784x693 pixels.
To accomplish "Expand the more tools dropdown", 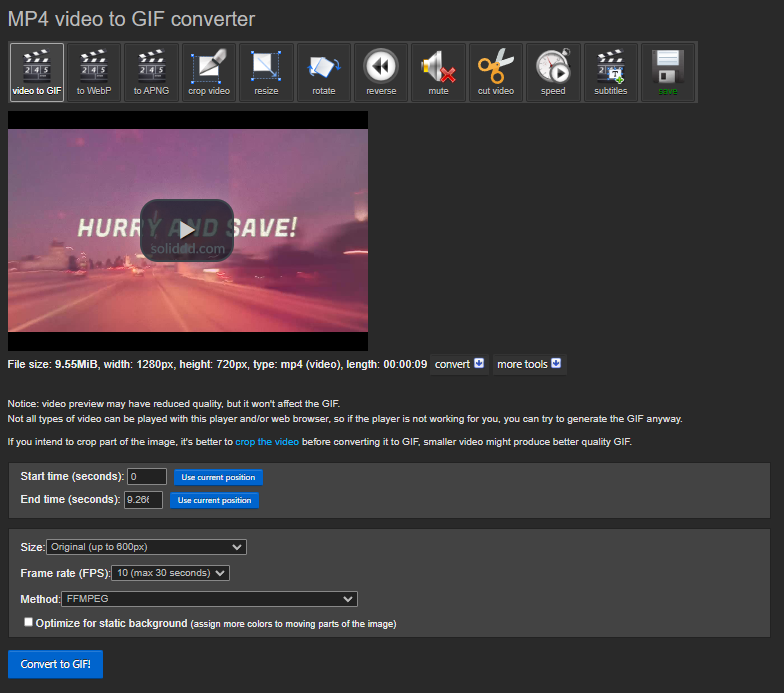I will click(x=529, y=364).
